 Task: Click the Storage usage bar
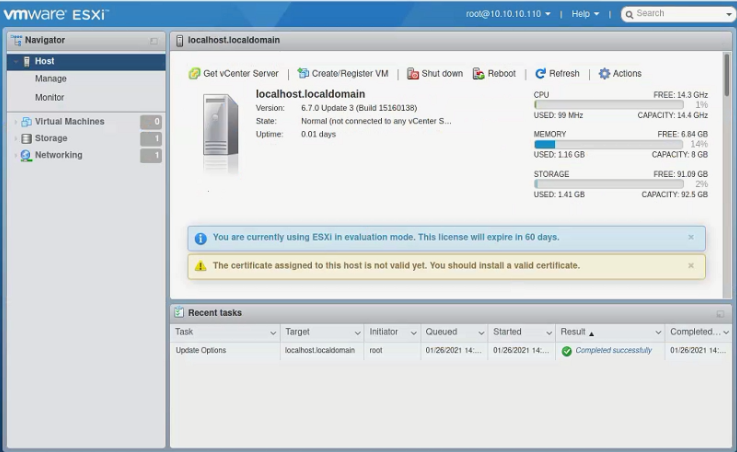coord(609,184)
